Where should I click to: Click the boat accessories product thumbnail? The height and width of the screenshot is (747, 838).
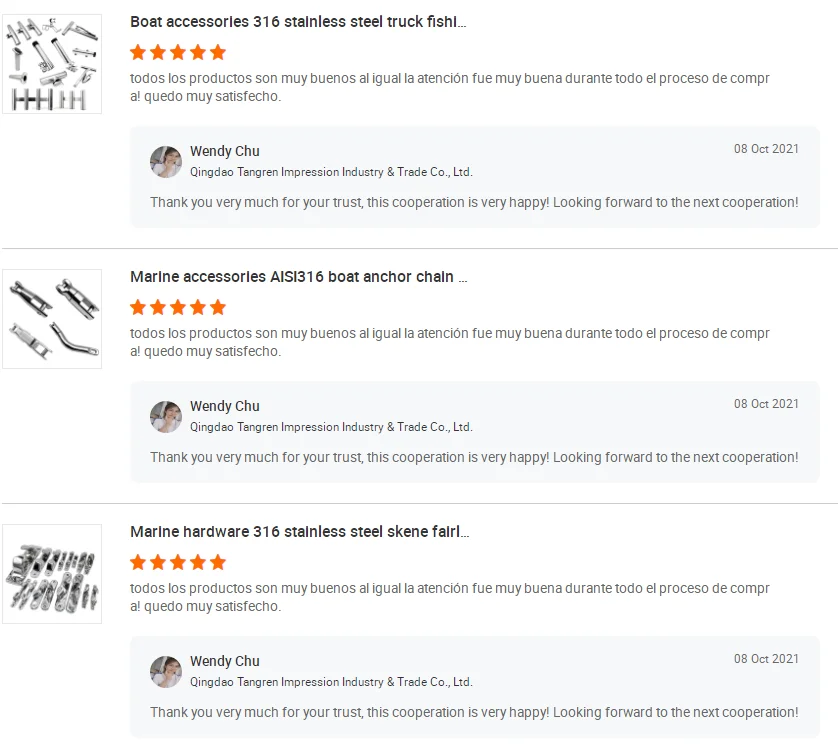coord(52,64)
